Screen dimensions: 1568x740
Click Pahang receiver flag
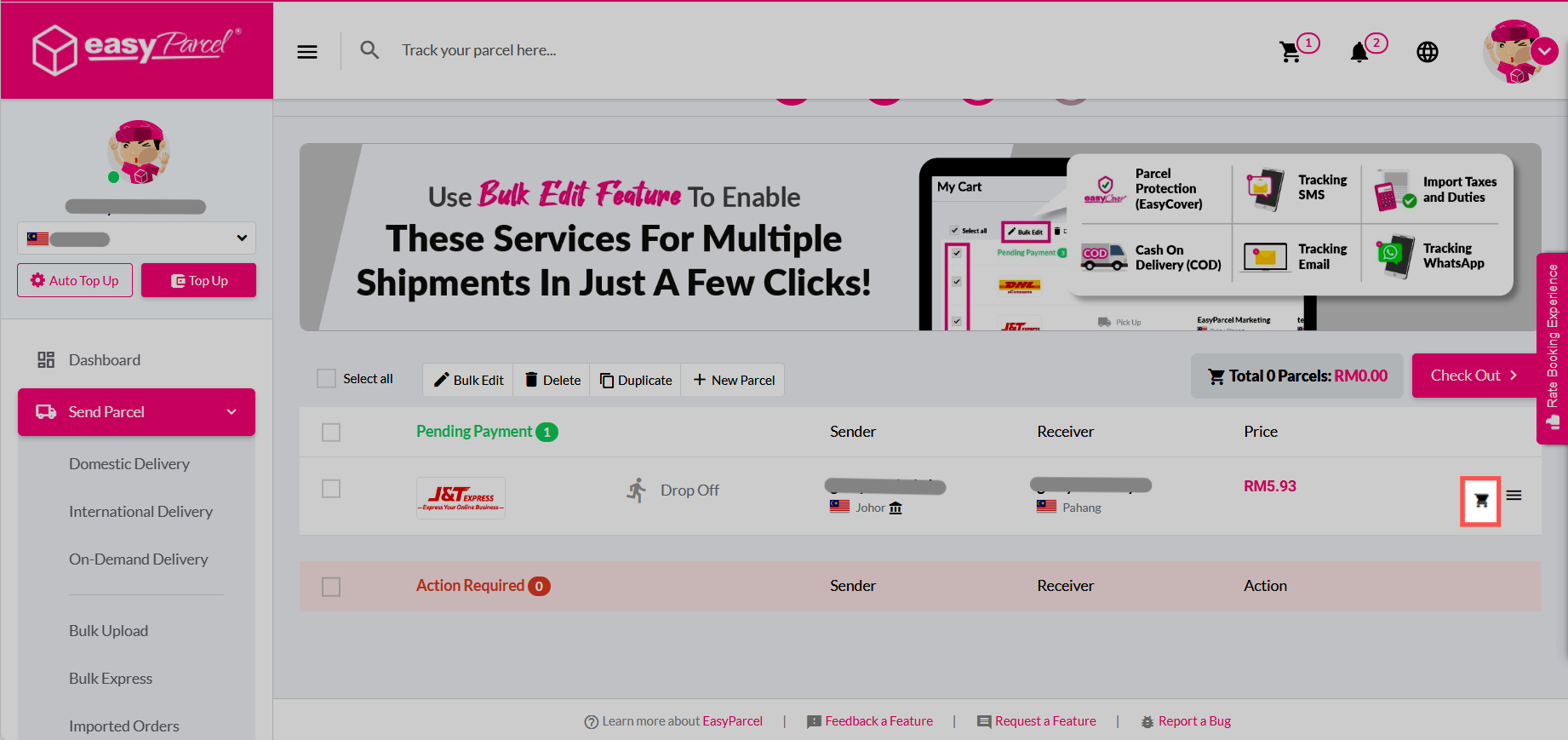point(1046,507)
